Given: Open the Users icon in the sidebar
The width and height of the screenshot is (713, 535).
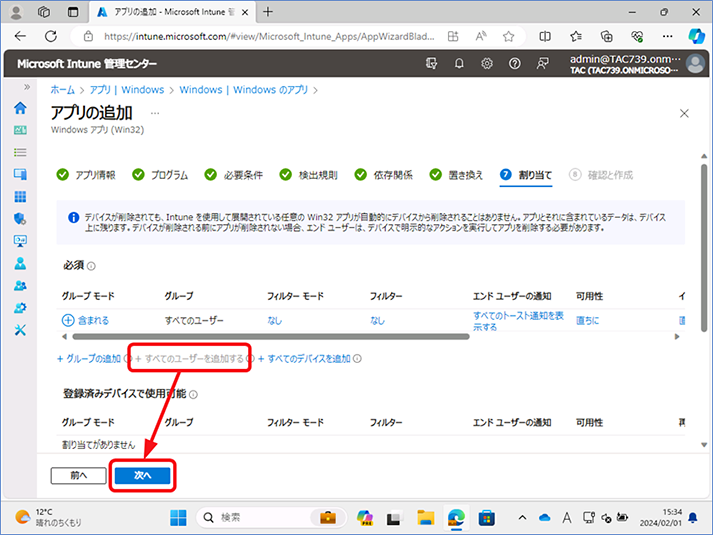Looking at the screenshot, I should point(20,263).
